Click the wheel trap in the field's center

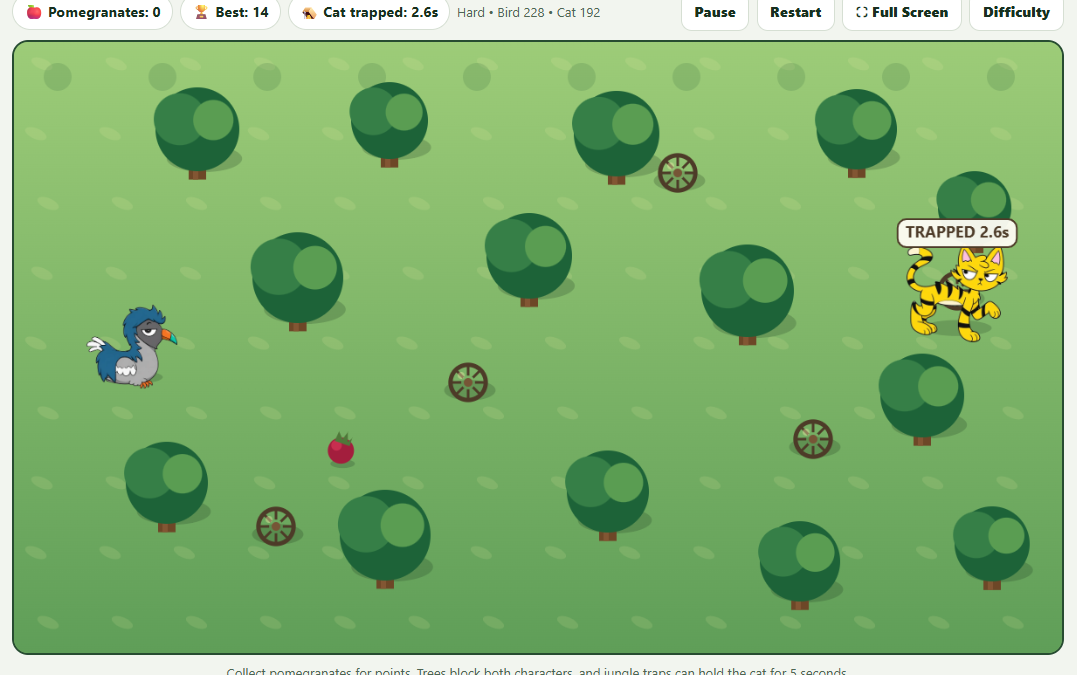468,382
